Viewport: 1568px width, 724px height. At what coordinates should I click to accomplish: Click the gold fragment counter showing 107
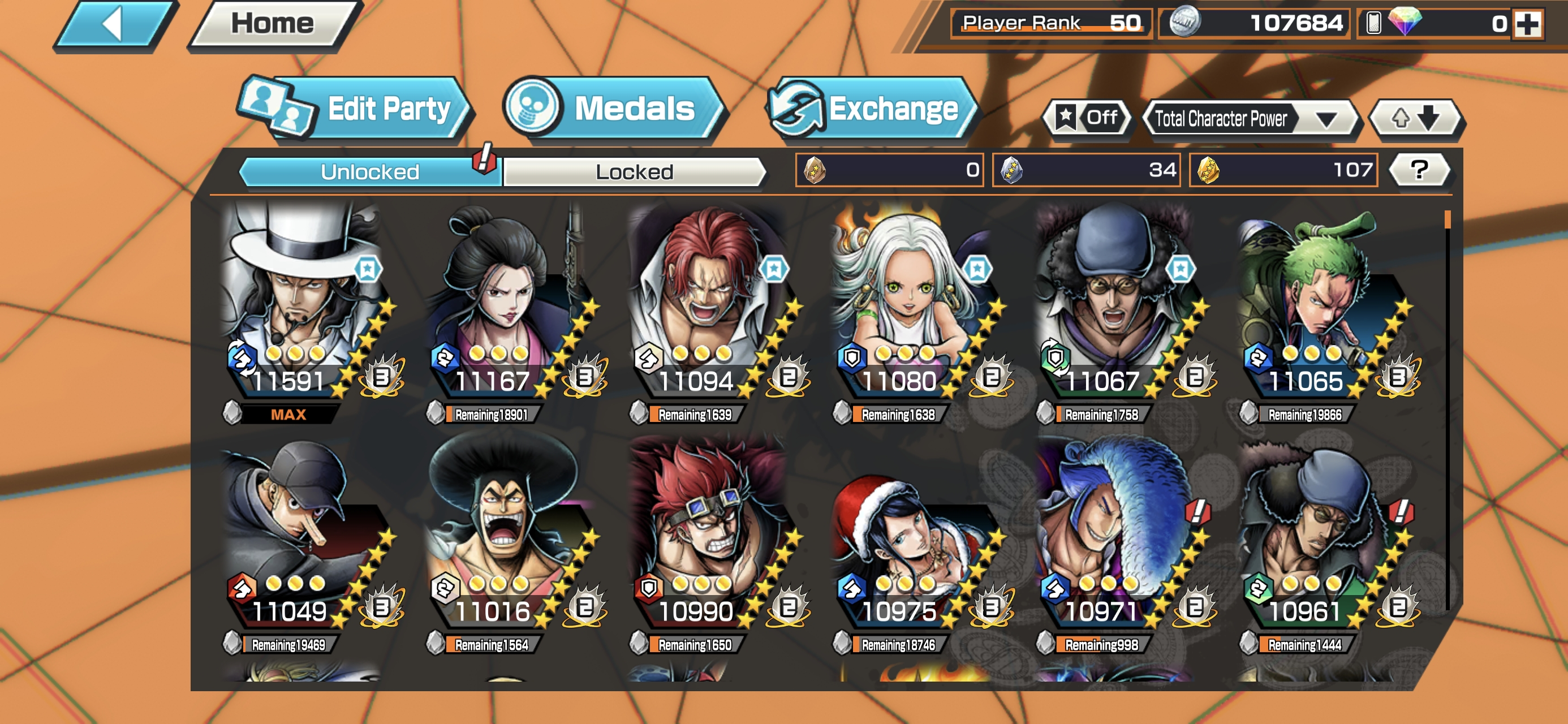[1285, 169]
